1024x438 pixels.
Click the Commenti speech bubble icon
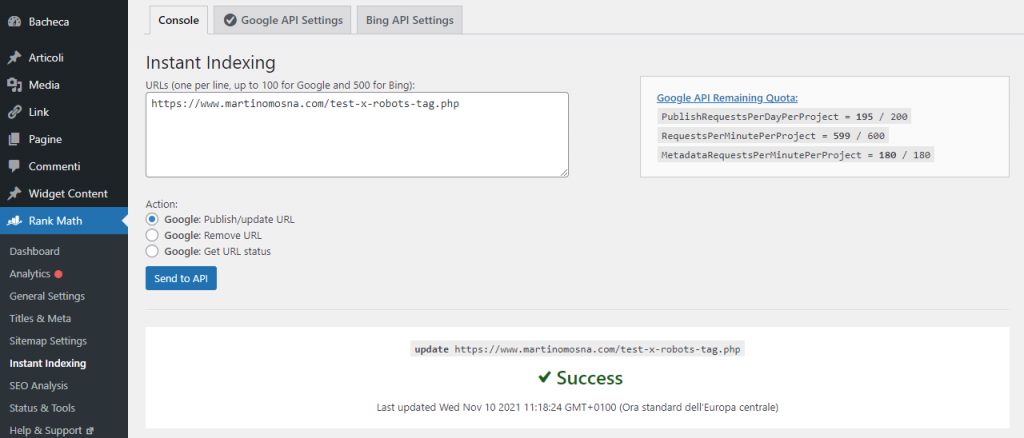[x=14, y=166]
